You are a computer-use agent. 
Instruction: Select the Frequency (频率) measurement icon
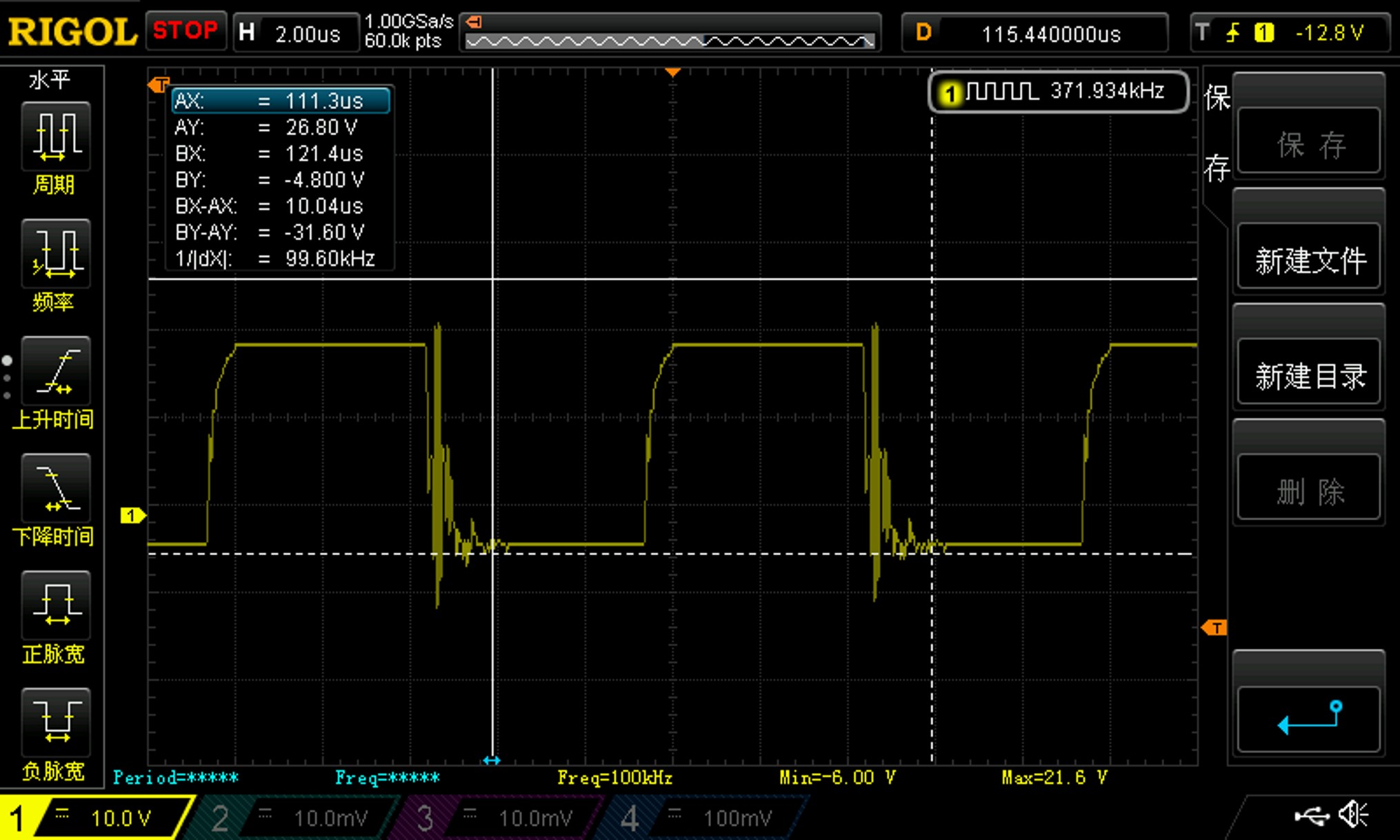[55, 253]
